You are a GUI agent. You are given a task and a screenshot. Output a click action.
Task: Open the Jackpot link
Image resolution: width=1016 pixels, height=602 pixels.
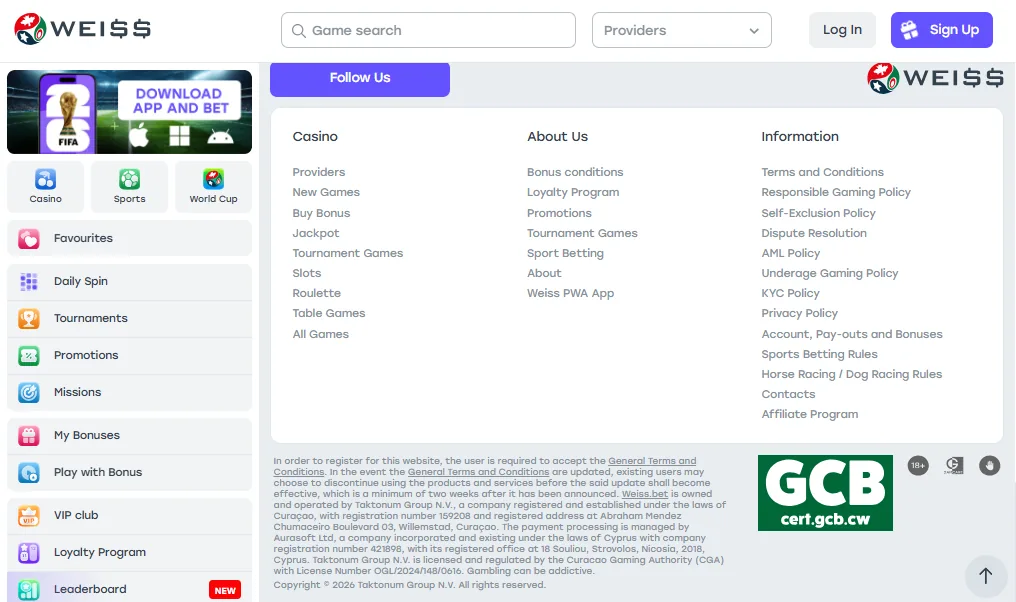[x=316, y=233]
